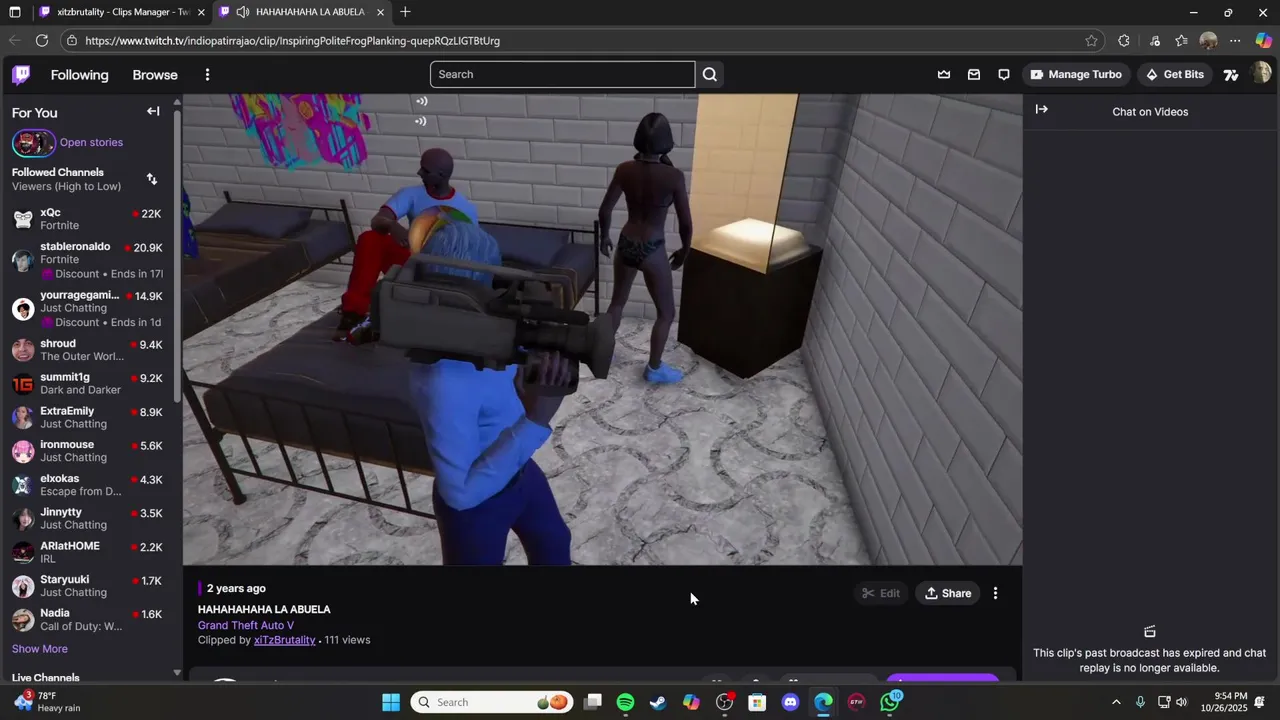Viewport: 1280px width, 720px height.
Task: Open shroud's channel in sidebar
Action: 87,350
